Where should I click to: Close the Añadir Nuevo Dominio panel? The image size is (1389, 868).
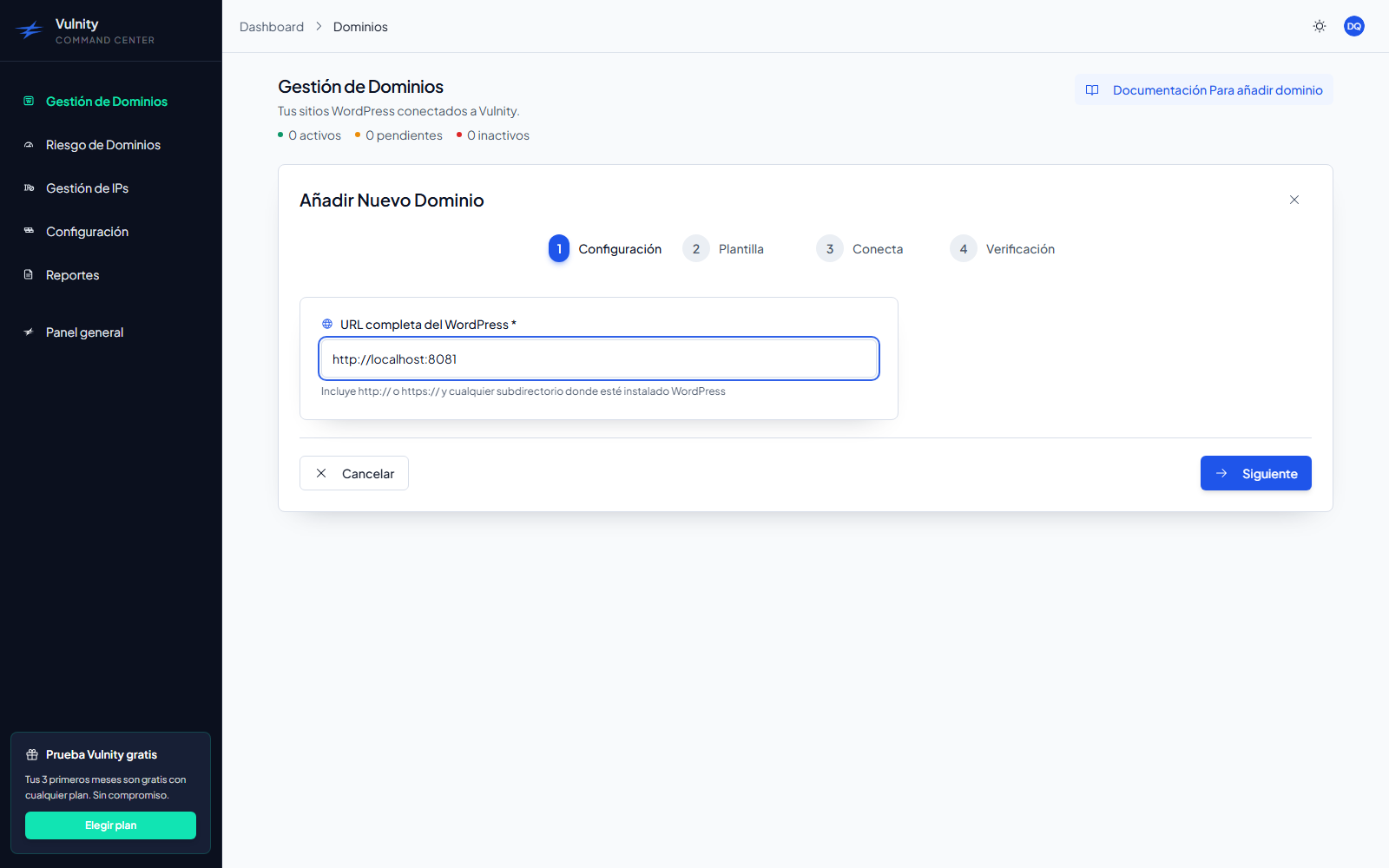[1294, 200]
